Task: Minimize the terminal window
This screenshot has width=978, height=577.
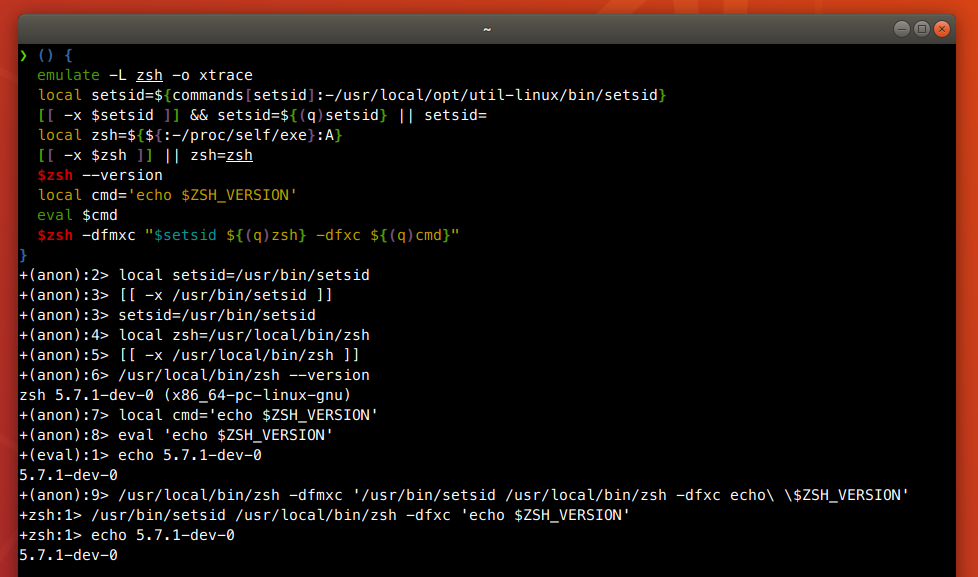Action: [x=901, y=29]
